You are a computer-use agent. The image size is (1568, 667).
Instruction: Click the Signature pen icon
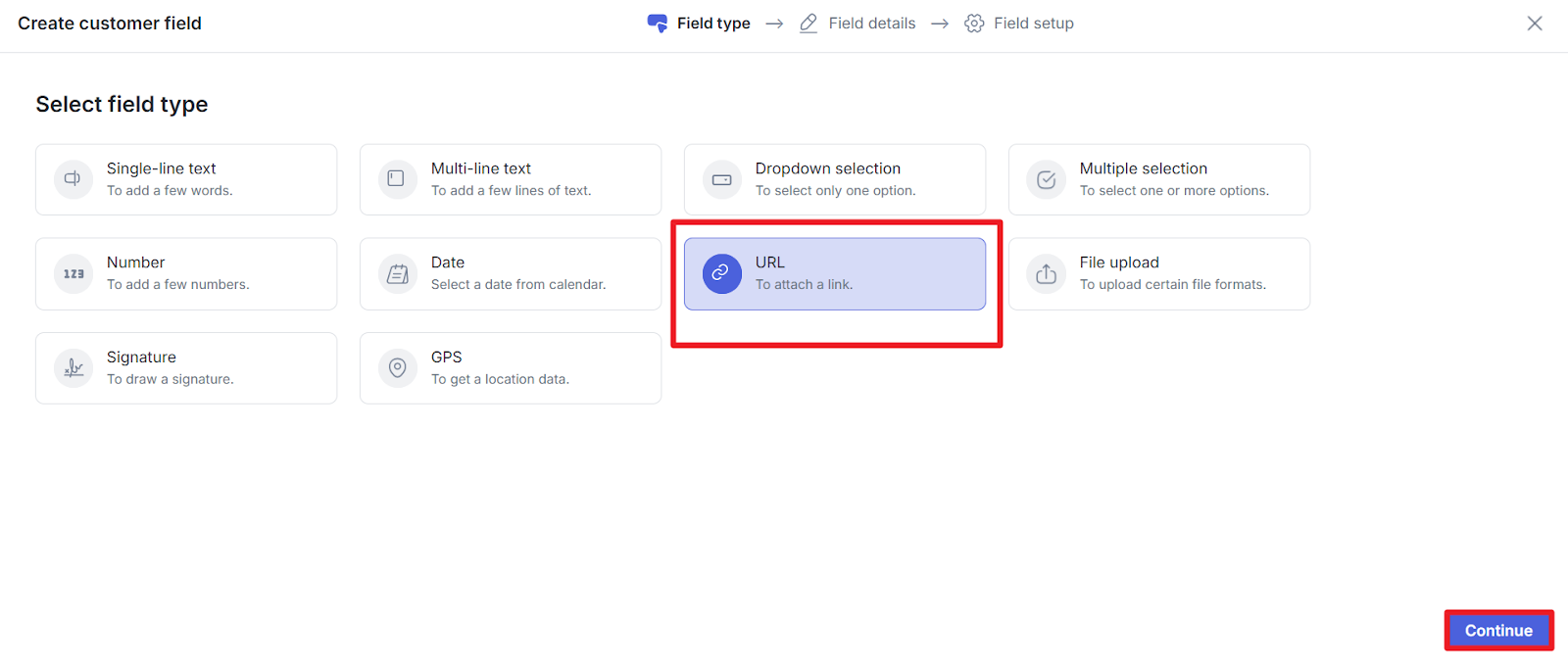coord(73,368)
